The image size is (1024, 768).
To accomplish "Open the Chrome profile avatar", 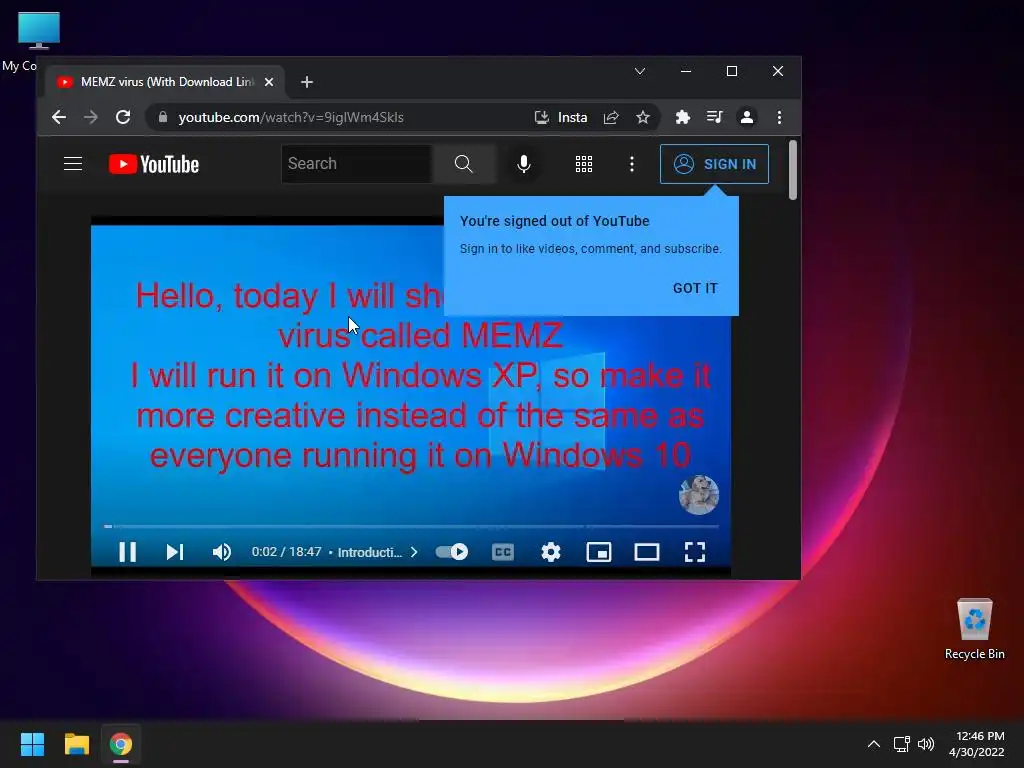I will (x=746, y=118).
